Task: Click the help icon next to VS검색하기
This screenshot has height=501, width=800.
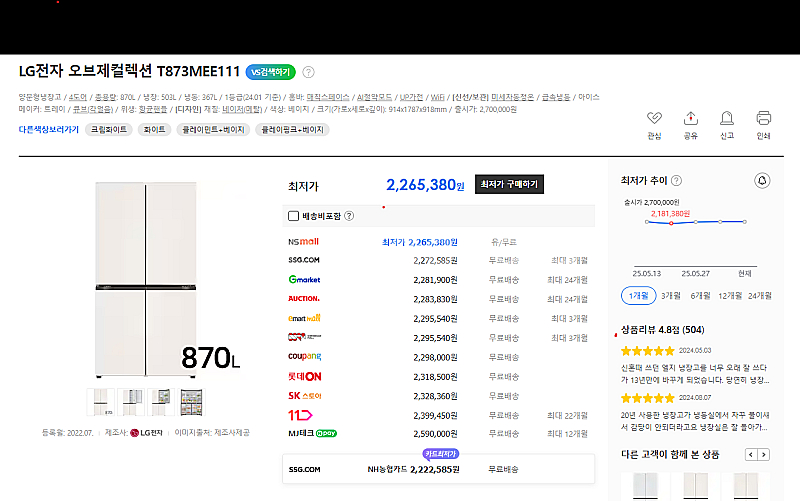Action: click(x=308, y=72)
